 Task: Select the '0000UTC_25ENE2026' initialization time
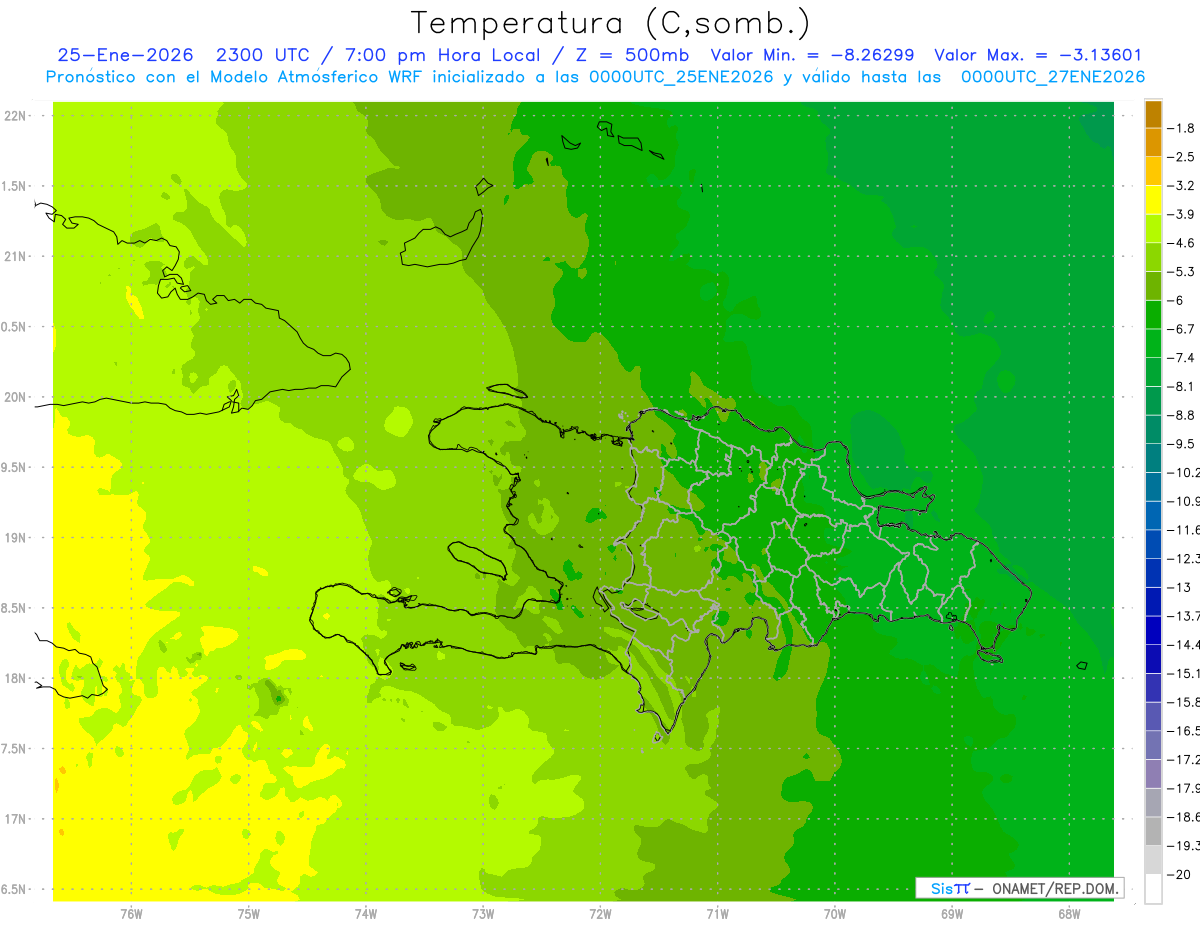click(683, 77)
